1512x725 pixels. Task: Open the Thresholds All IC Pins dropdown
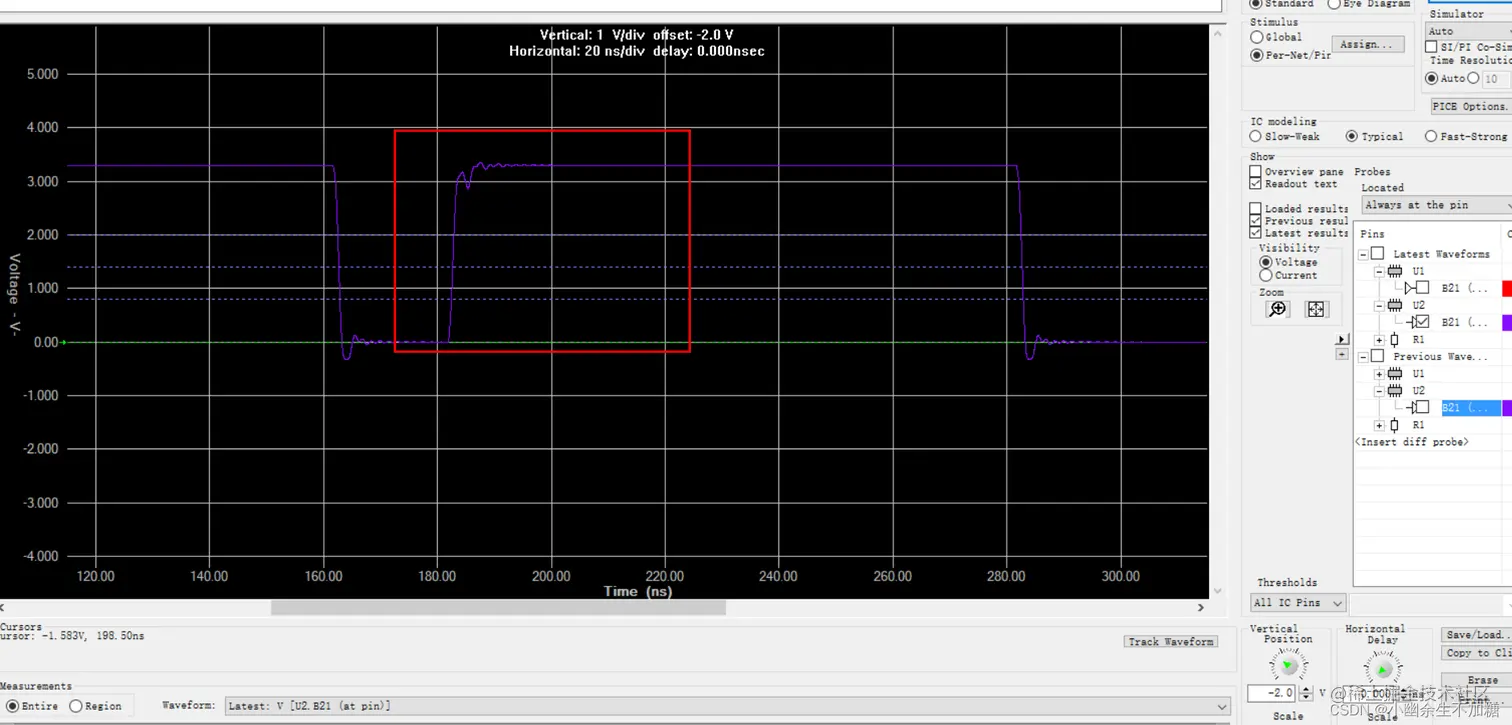(x=1298, y=603)
